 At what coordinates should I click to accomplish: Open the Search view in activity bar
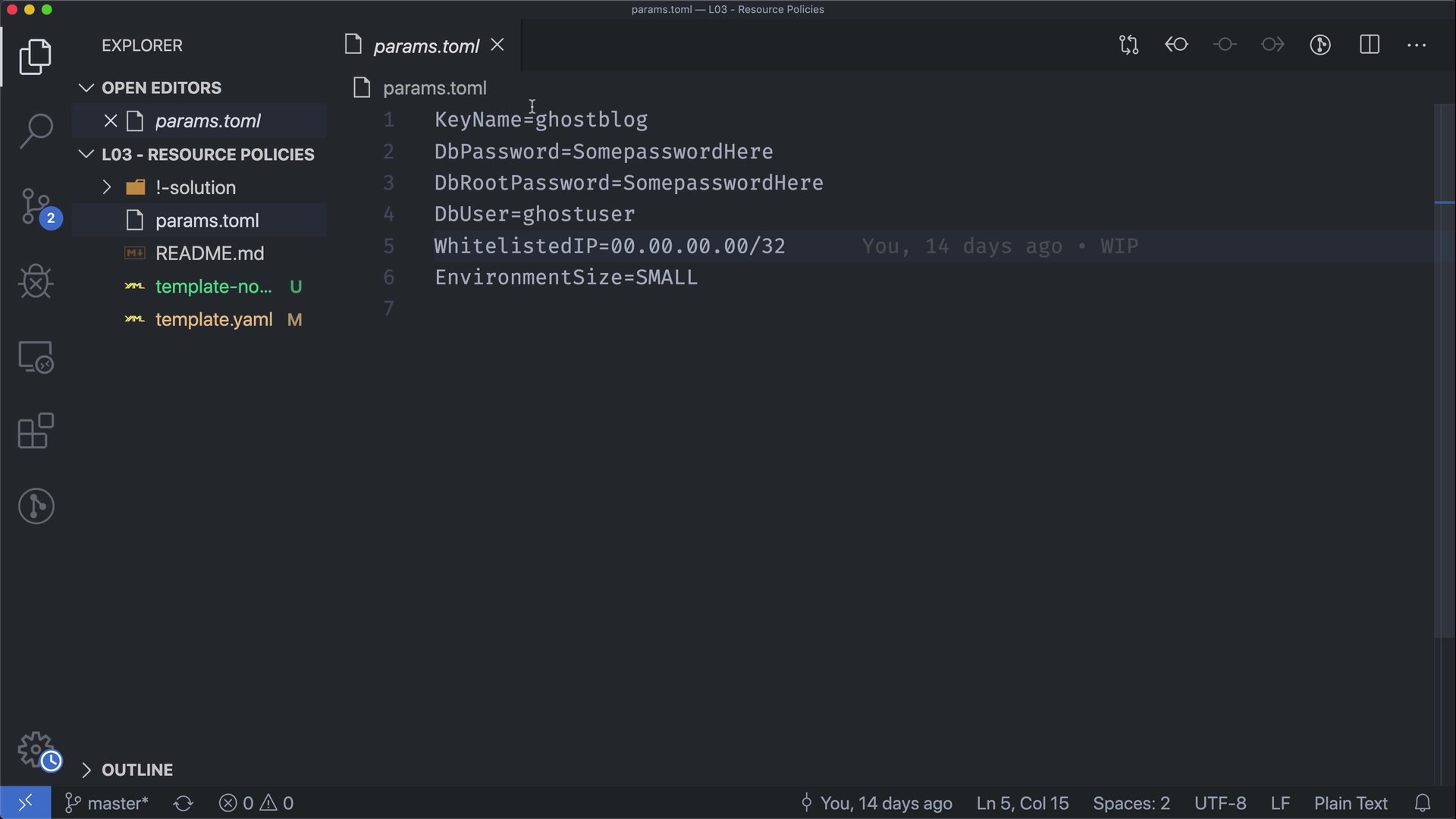pyautogui.click(x=36, y=130)
